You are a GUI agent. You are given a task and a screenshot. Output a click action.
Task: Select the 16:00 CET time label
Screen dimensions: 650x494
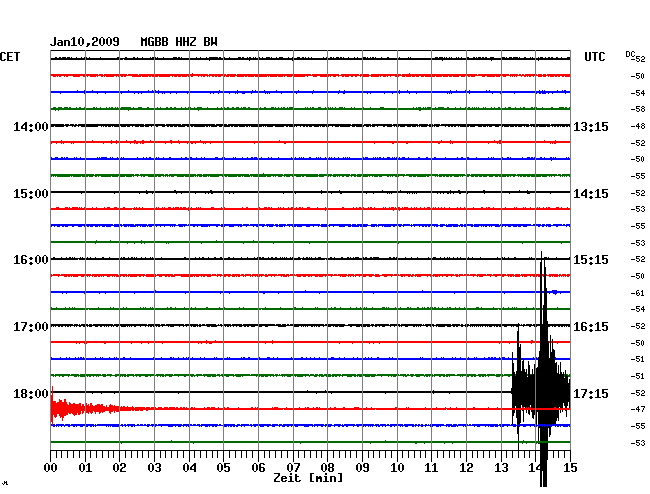pos(31,260)
